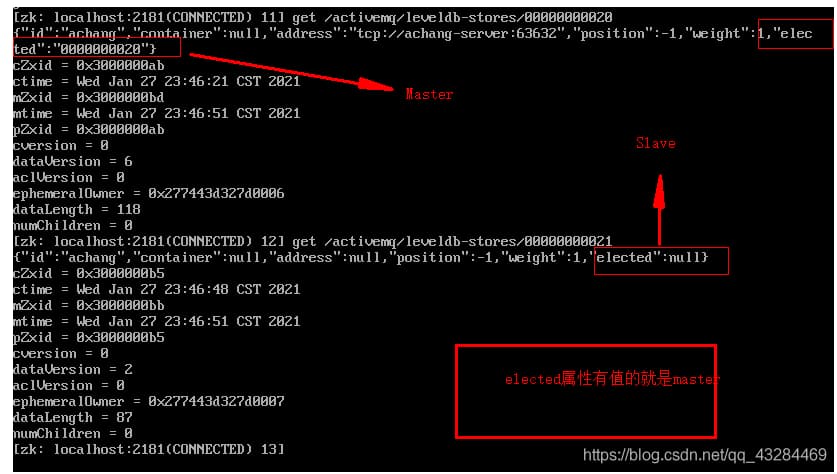Screen dimensions: 837x474
Task: Click the dataVersion = 6 line
Action: [x=73, y=161]
